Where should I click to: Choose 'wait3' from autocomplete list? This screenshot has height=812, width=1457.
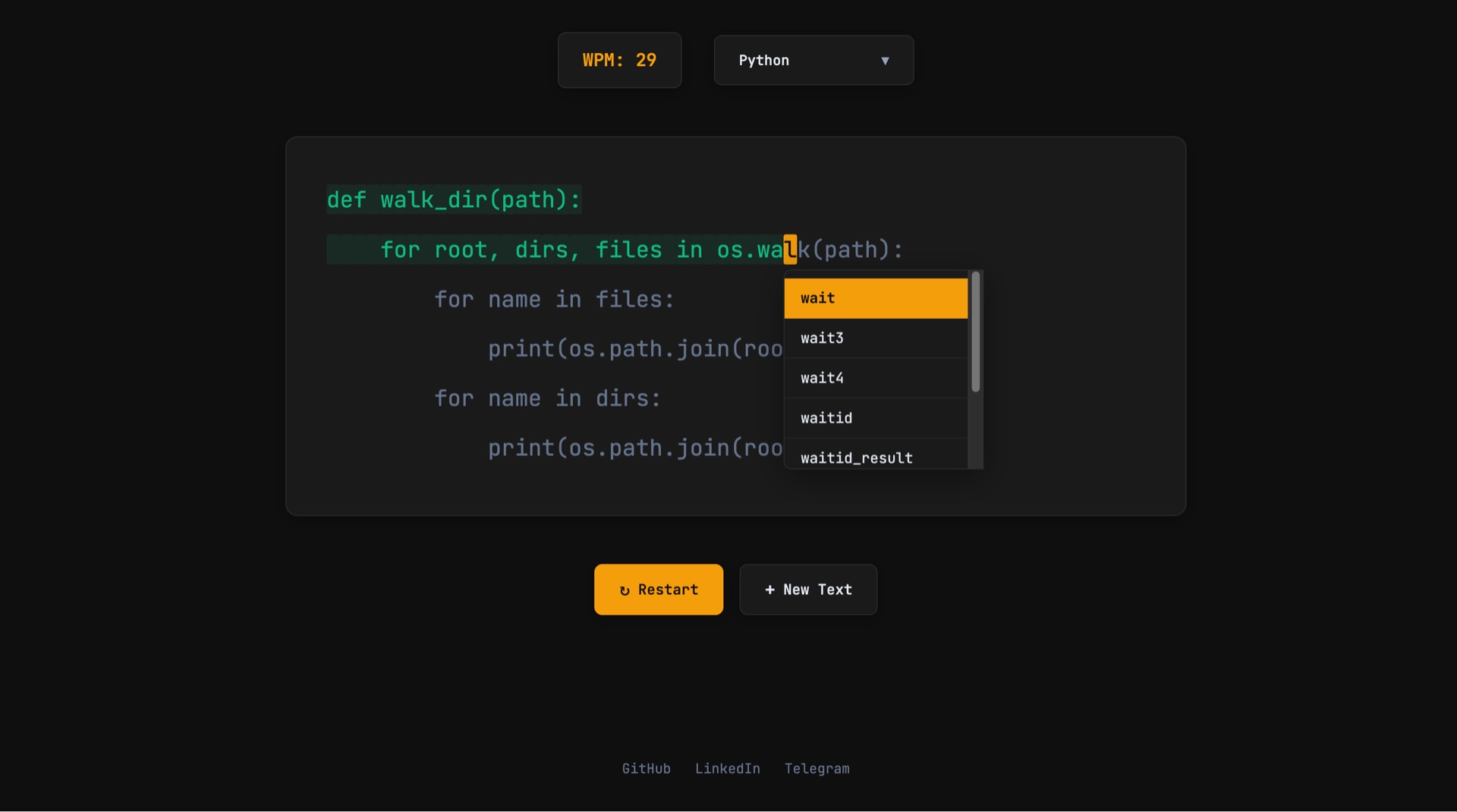point(876,338)
